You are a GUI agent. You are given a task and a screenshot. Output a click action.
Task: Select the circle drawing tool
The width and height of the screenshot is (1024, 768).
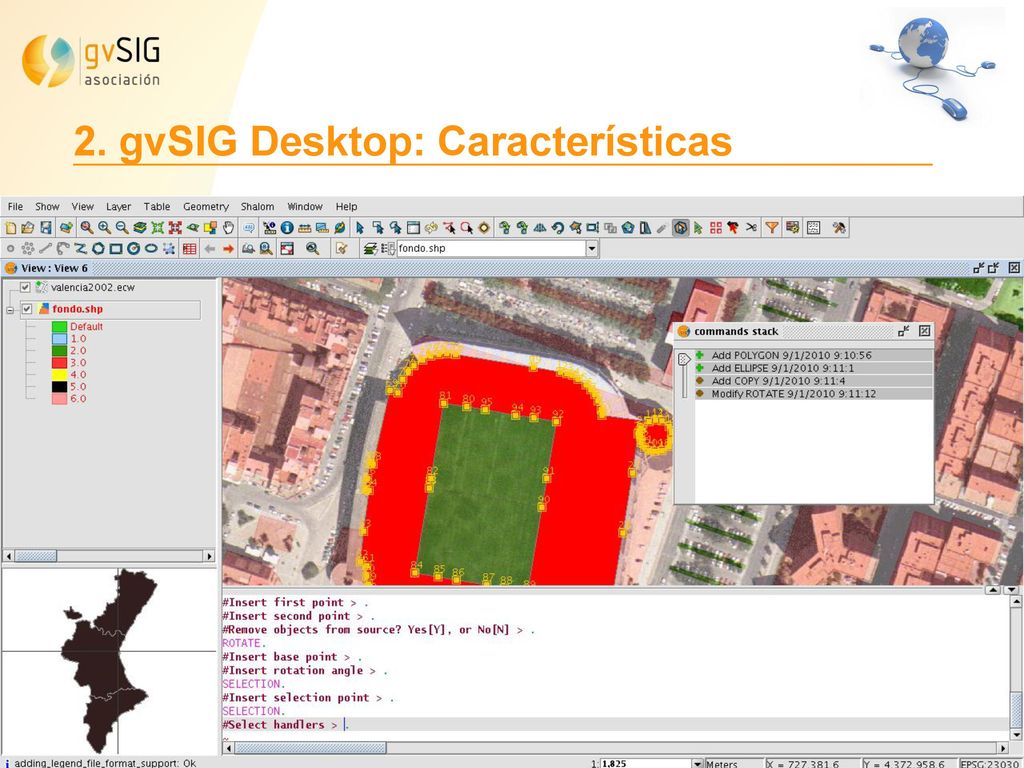[133, 248]
